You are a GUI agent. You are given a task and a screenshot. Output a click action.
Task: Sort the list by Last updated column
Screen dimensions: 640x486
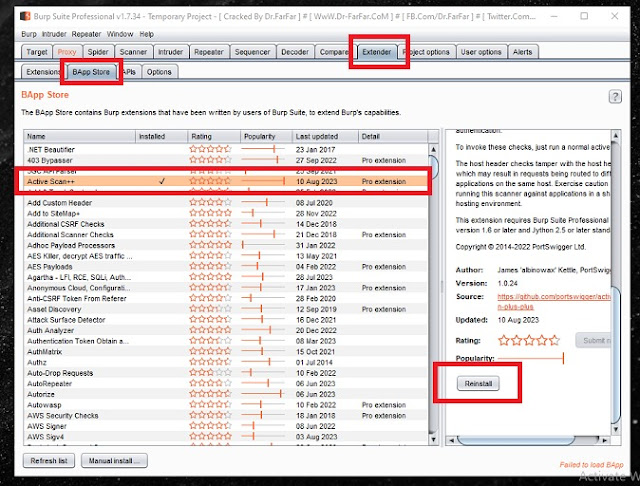tap(325, 136)
